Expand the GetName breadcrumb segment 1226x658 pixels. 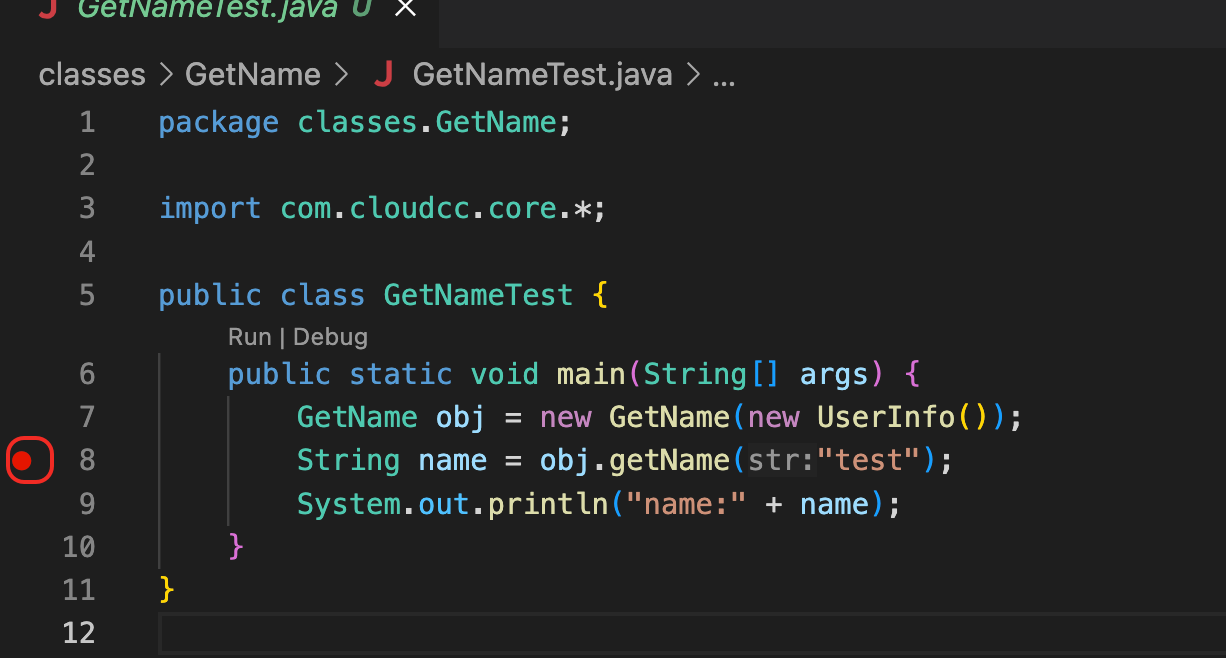tap(252, 75)
